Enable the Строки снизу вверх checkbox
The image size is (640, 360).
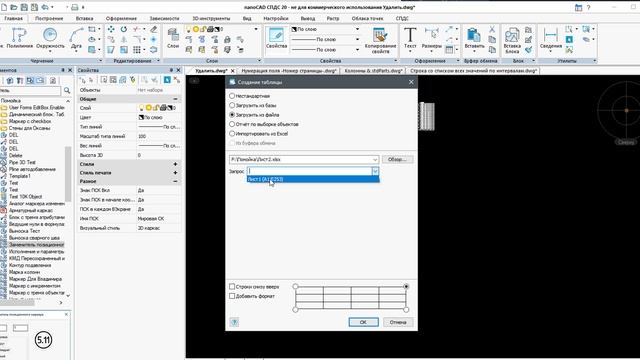tap(232, 287)
